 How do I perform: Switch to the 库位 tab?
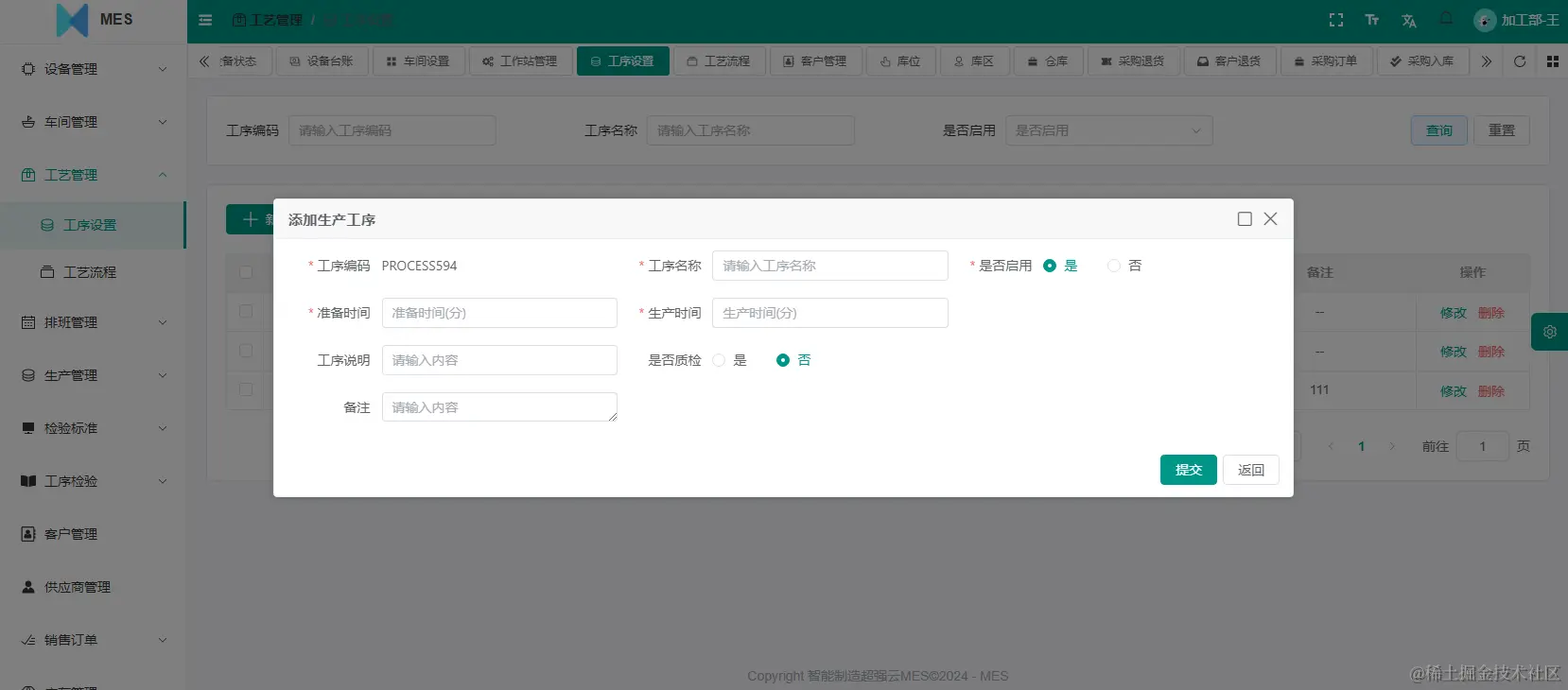point(899,61)
